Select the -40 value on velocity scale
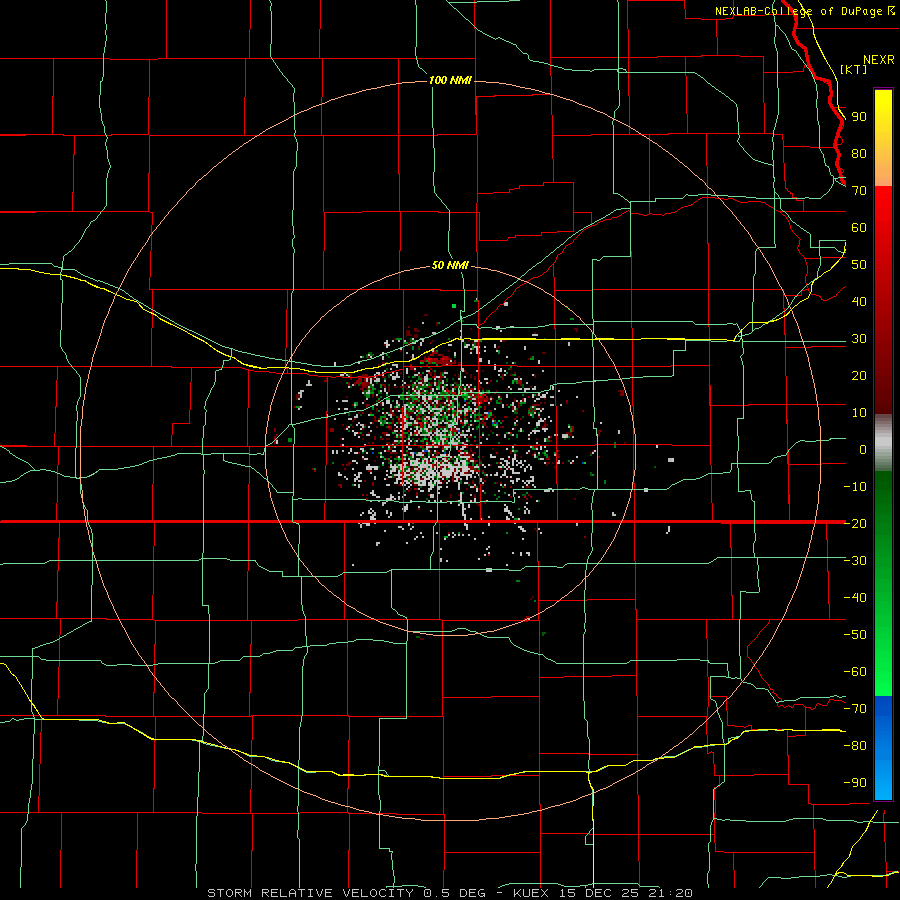This screenshot has width=900, height=900. (855, 598)
